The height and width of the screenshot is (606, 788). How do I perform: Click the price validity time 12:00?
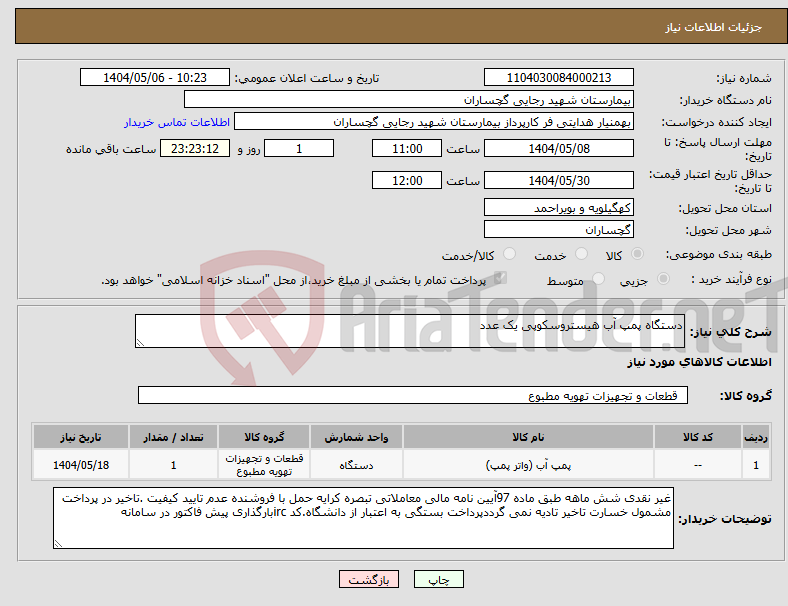[407, 180]
